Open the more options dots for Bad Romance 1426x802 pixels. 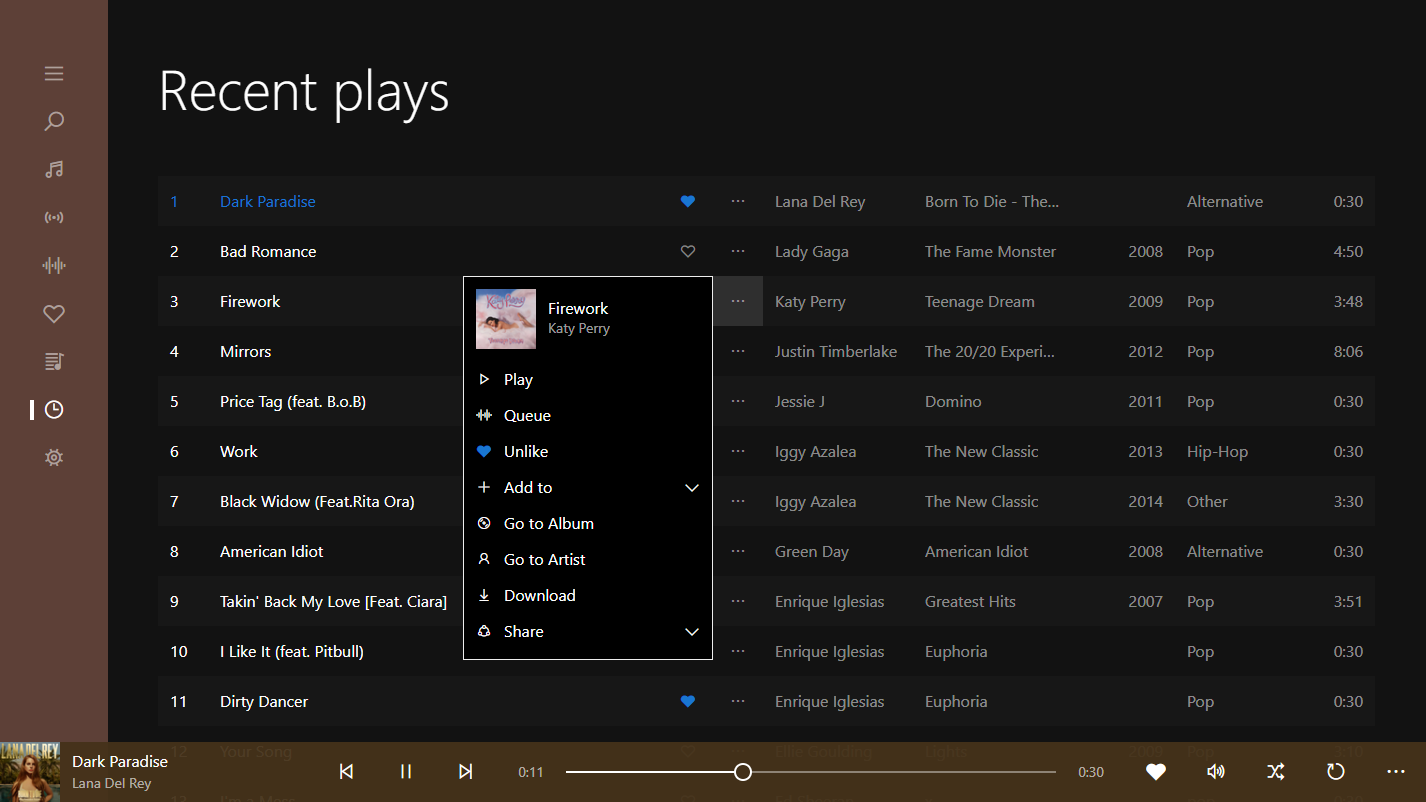pyautogui.click(x=738, y=251)
